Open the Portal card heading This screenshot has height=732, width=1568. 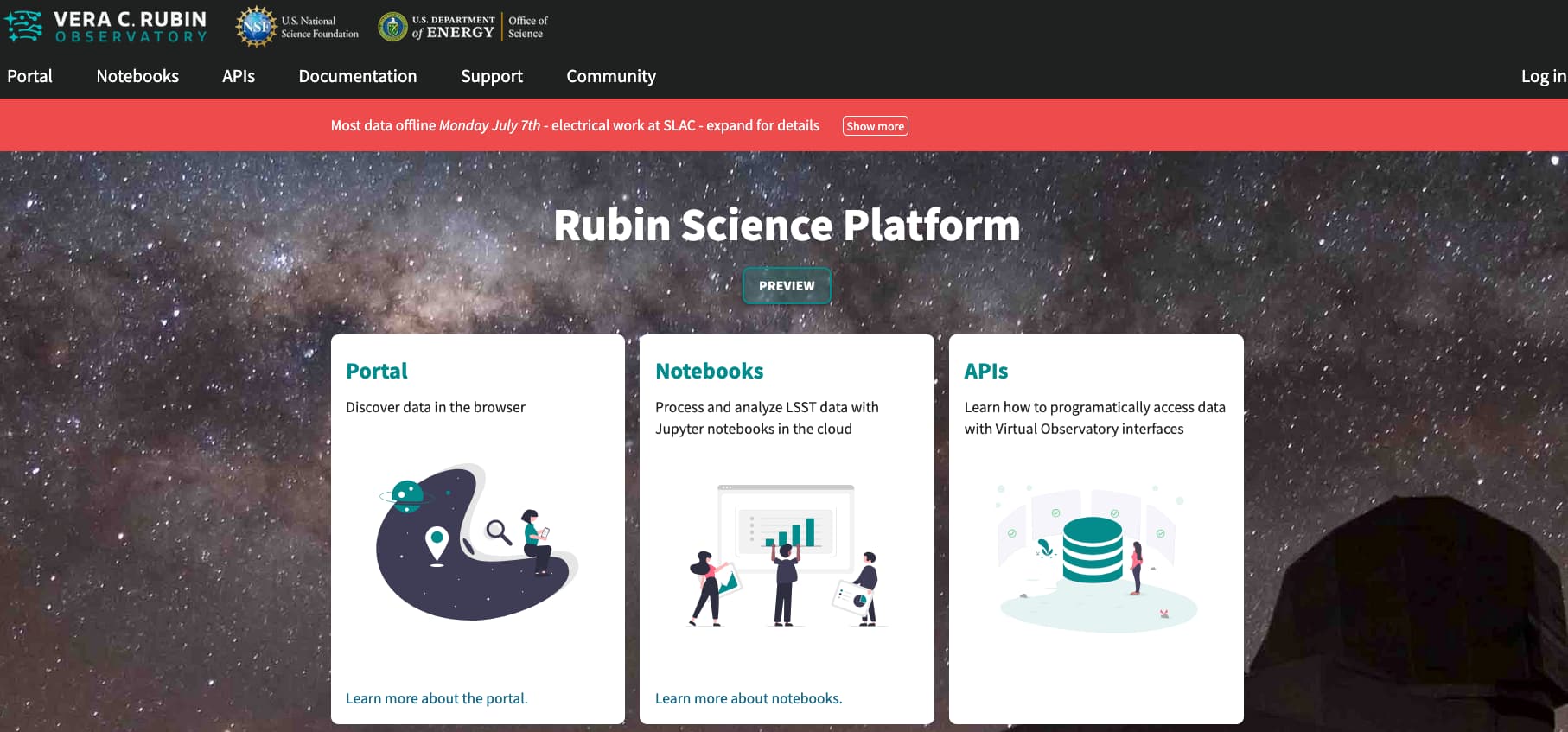(377, 371)
